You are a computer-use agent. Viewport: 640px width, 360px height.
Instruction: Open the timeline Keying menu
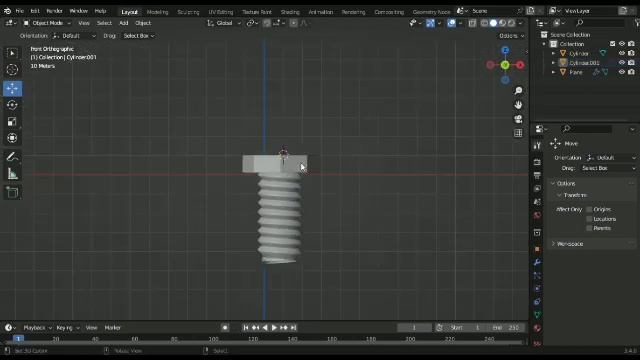coord(68,328)
